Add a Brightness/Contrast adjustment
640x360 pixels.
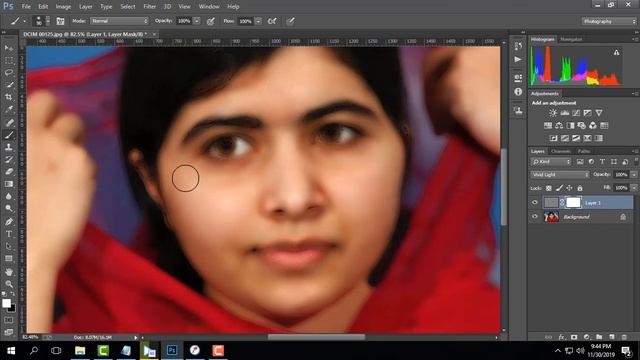[x=553, y=113]
